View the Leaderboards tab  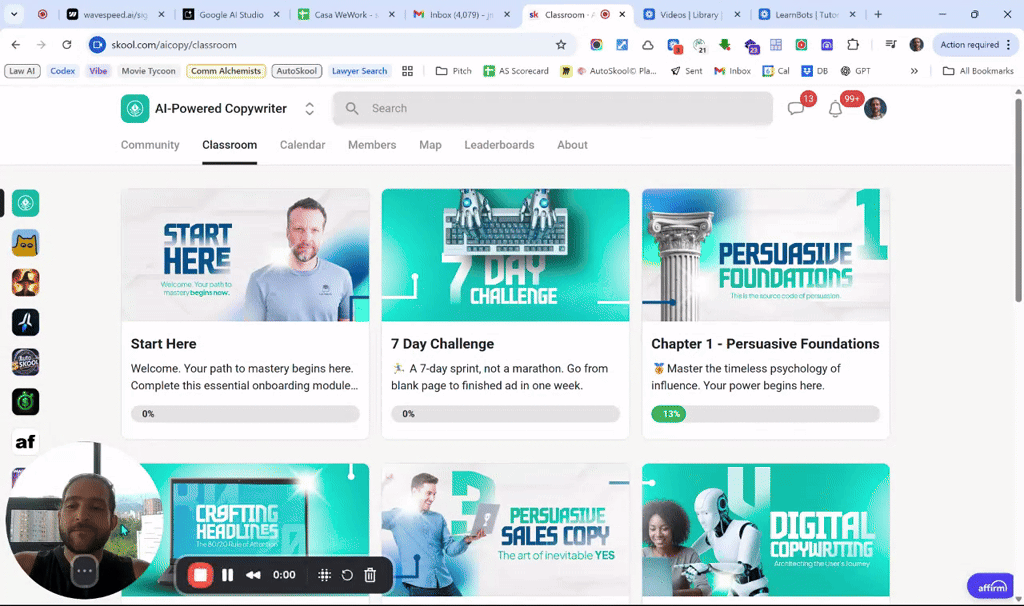[x=499, y=145]
